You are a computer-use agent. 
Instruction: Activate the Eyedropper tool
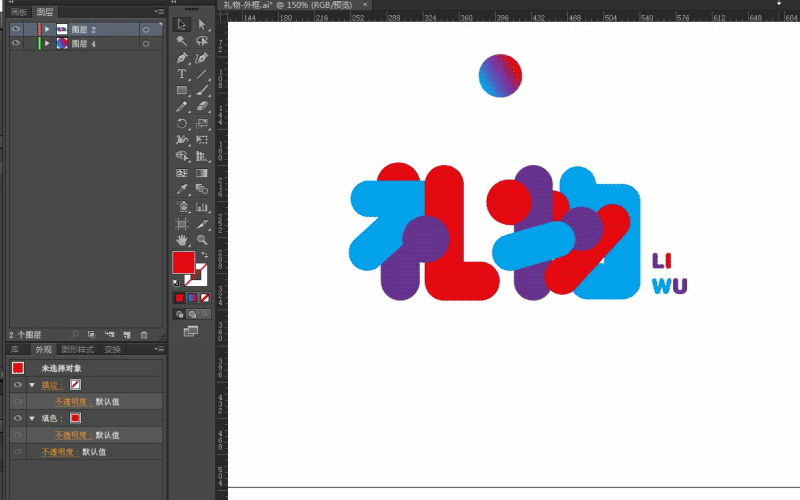pyautogui.click(x=182, y=189)
